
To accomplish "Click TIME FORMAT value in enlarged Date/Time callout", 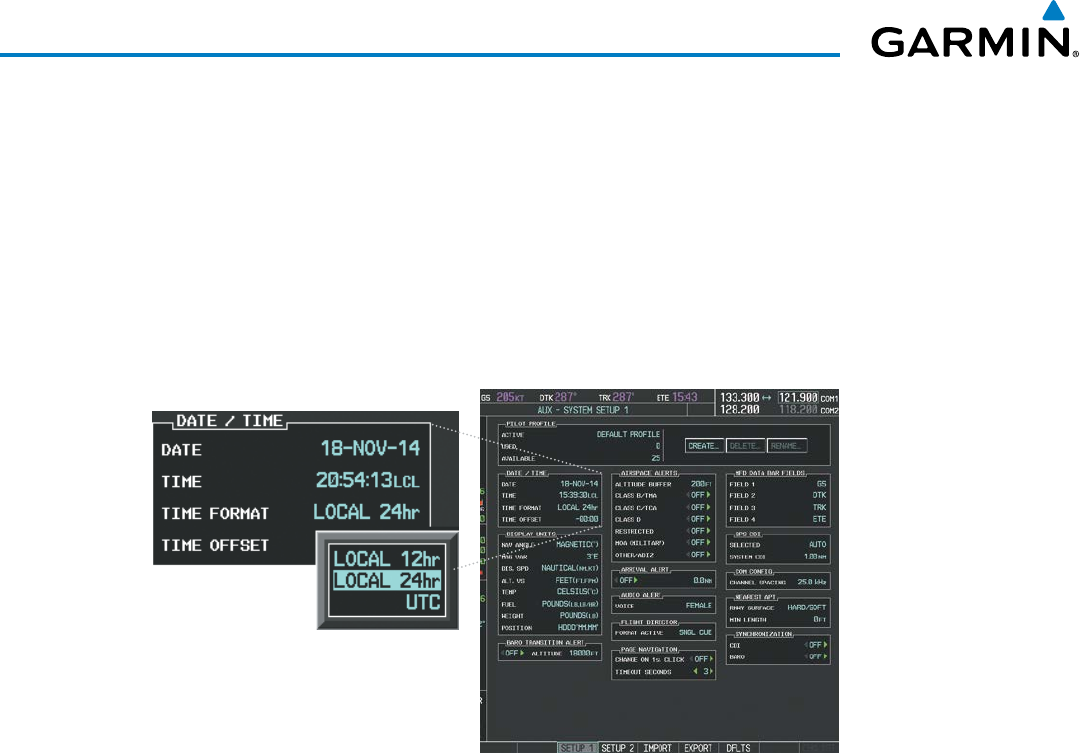I will click(x=366, y=512).
